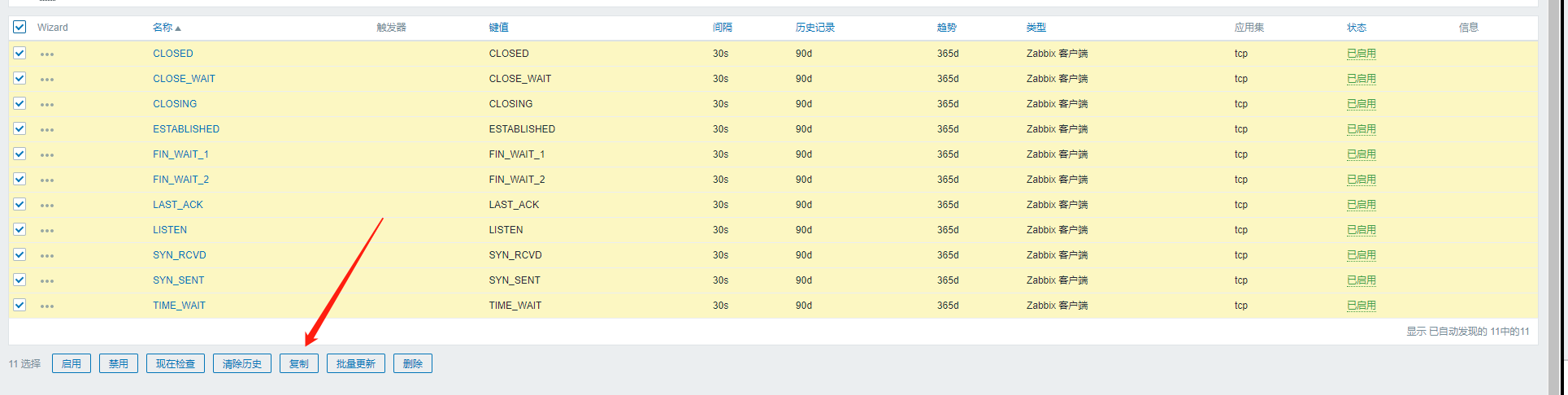Toggle the 已启用 status for CLOSING
1568x395 pixels.
pos(1362,104)
